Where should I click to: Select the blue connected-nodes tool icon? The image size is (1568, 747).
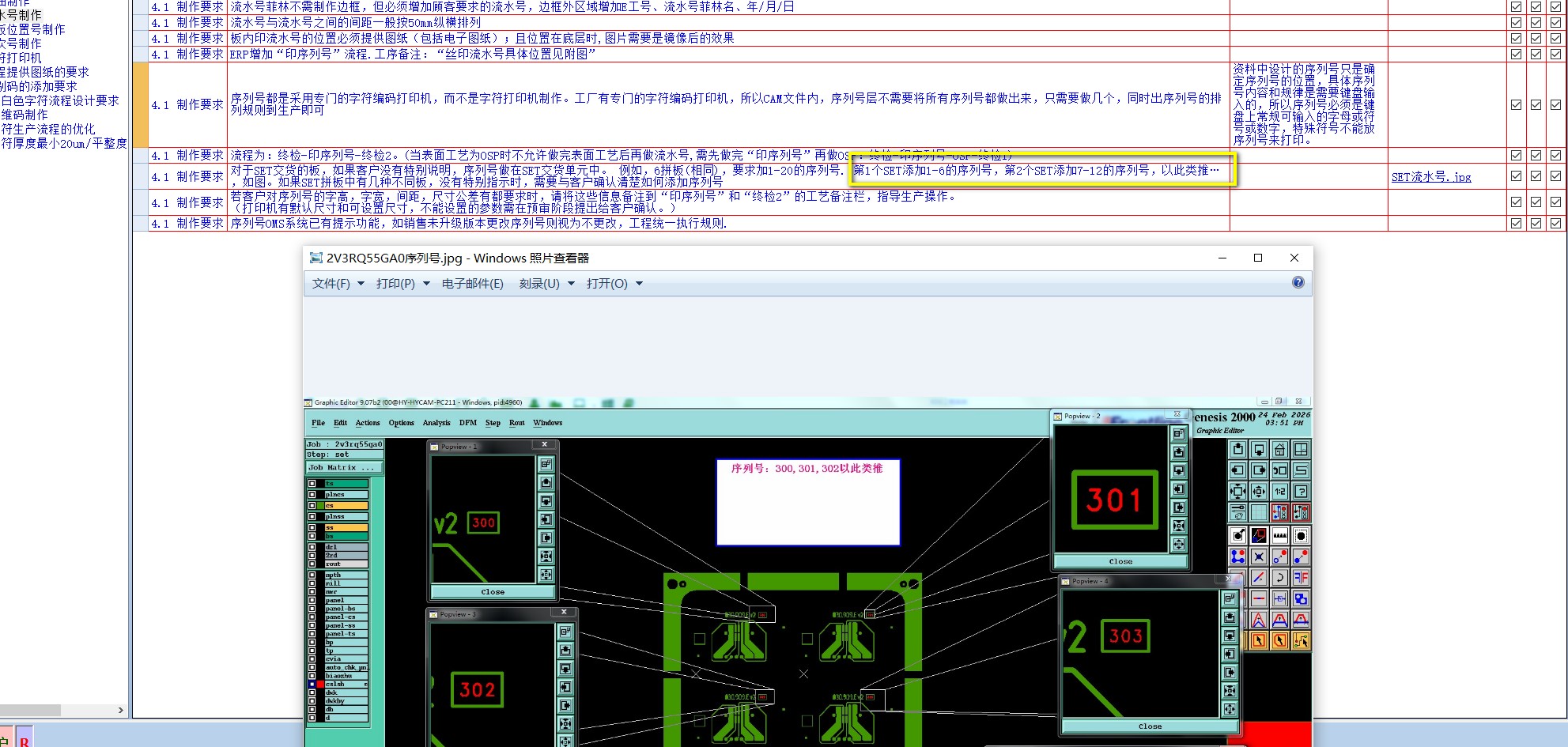coord(1237,556)
